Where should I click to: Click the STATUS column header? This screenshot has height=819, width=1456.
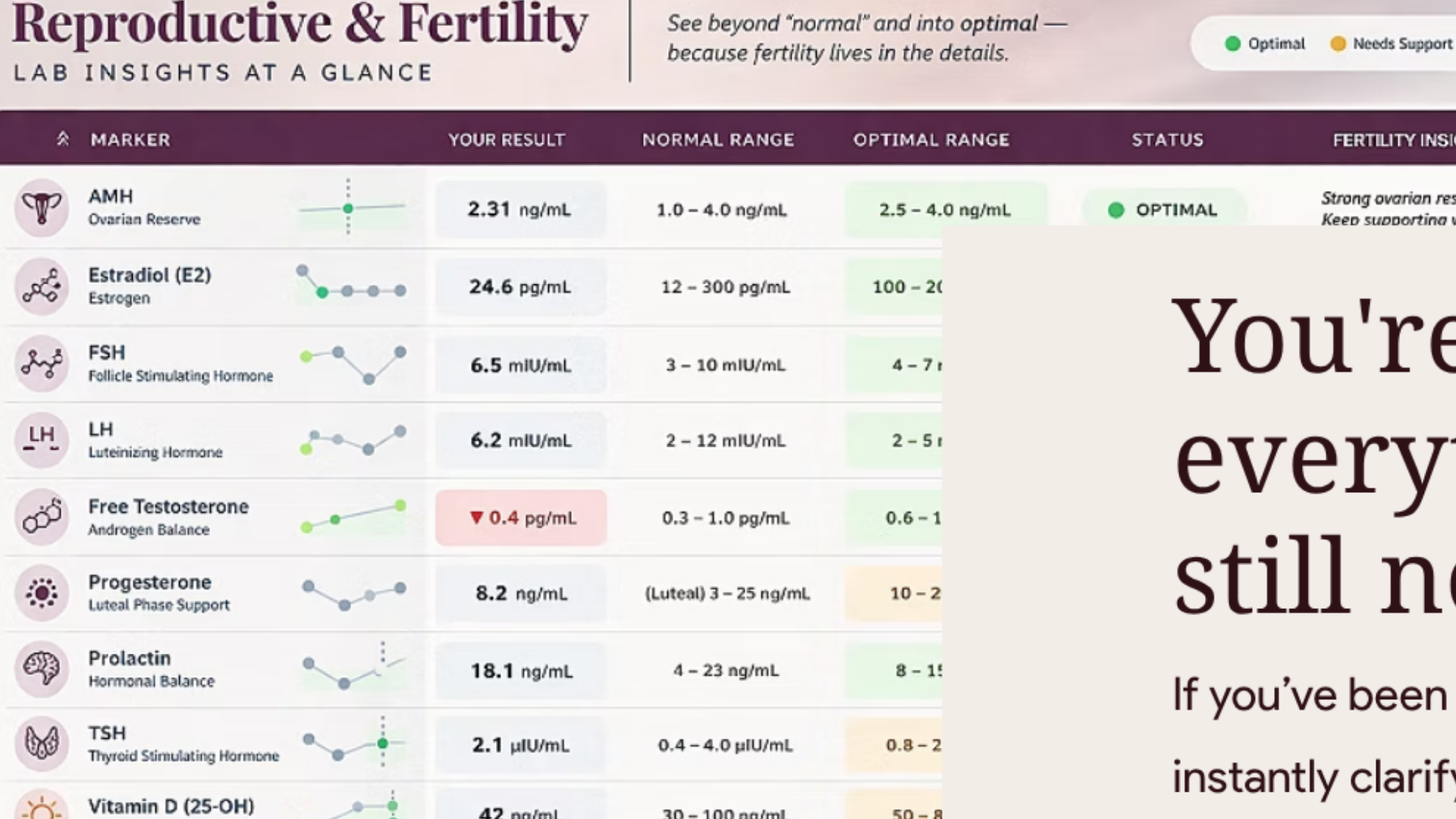coord(1168,140)
